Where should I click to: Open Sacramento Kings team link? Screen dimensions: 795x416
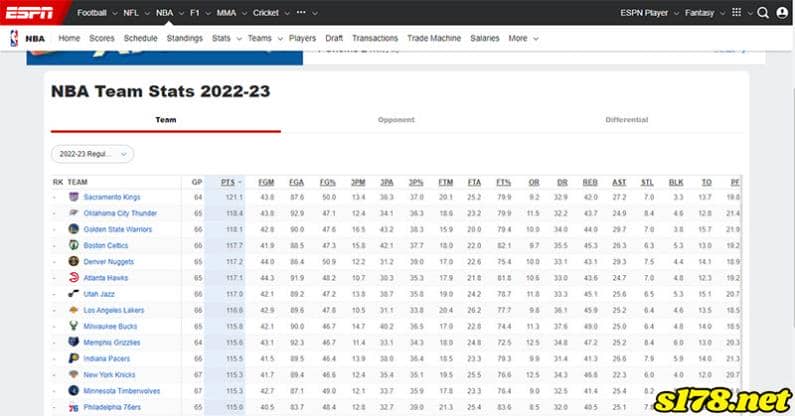pos(112,197)
